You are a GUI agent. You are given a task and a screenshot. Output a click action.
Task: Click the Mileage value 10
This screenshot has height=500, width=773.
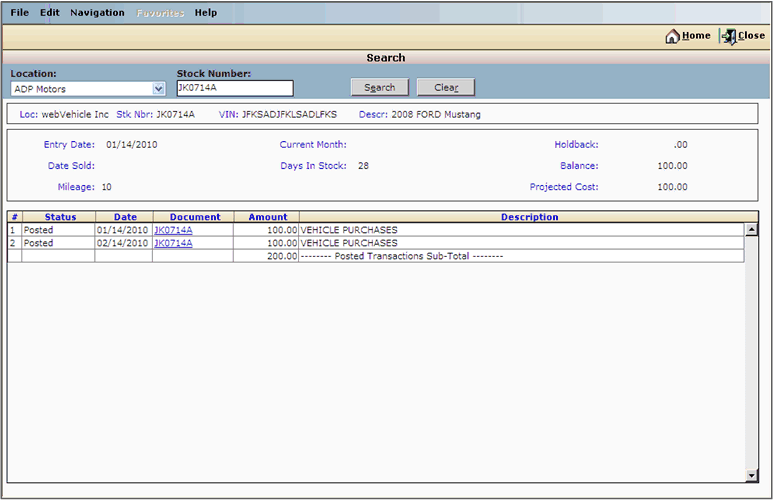pos(106,187)
